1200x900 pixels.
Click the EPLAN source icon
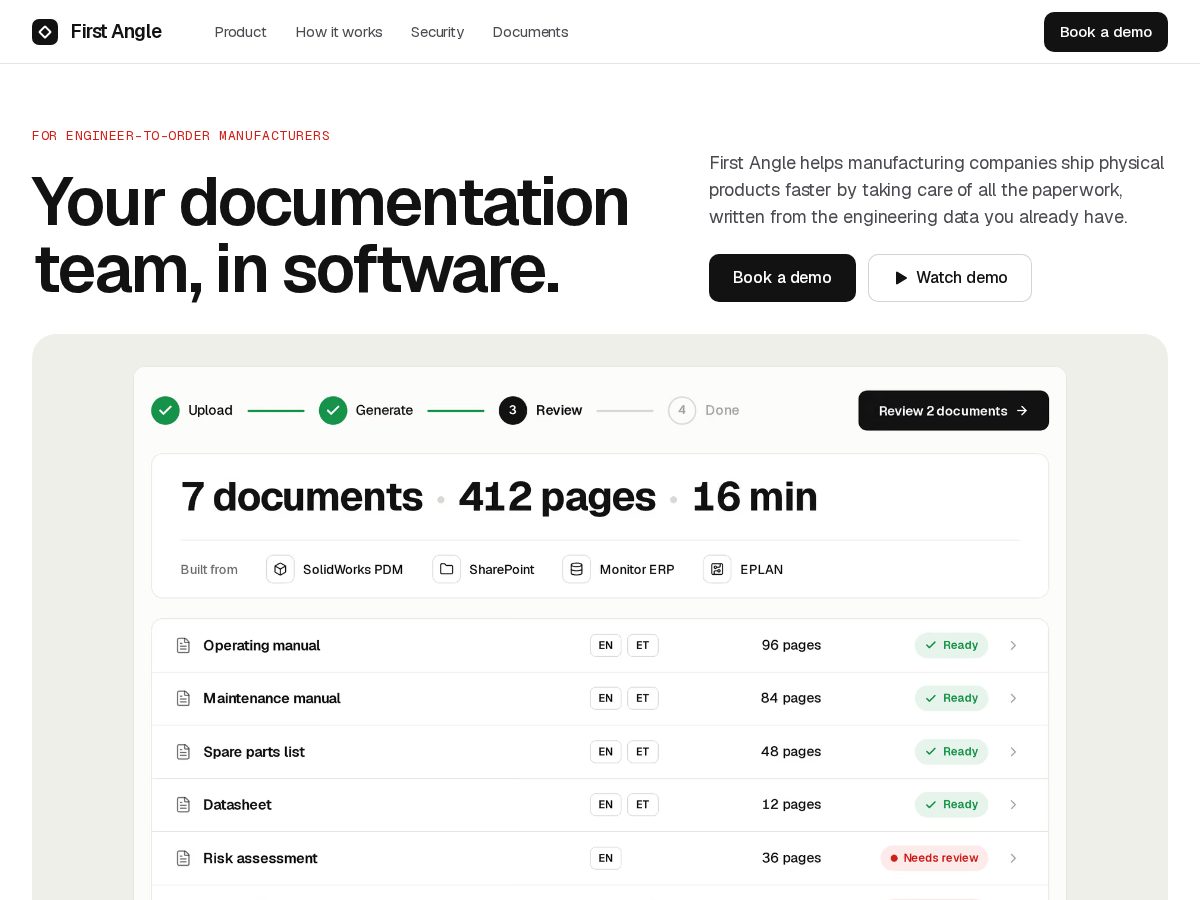[717, 569]
